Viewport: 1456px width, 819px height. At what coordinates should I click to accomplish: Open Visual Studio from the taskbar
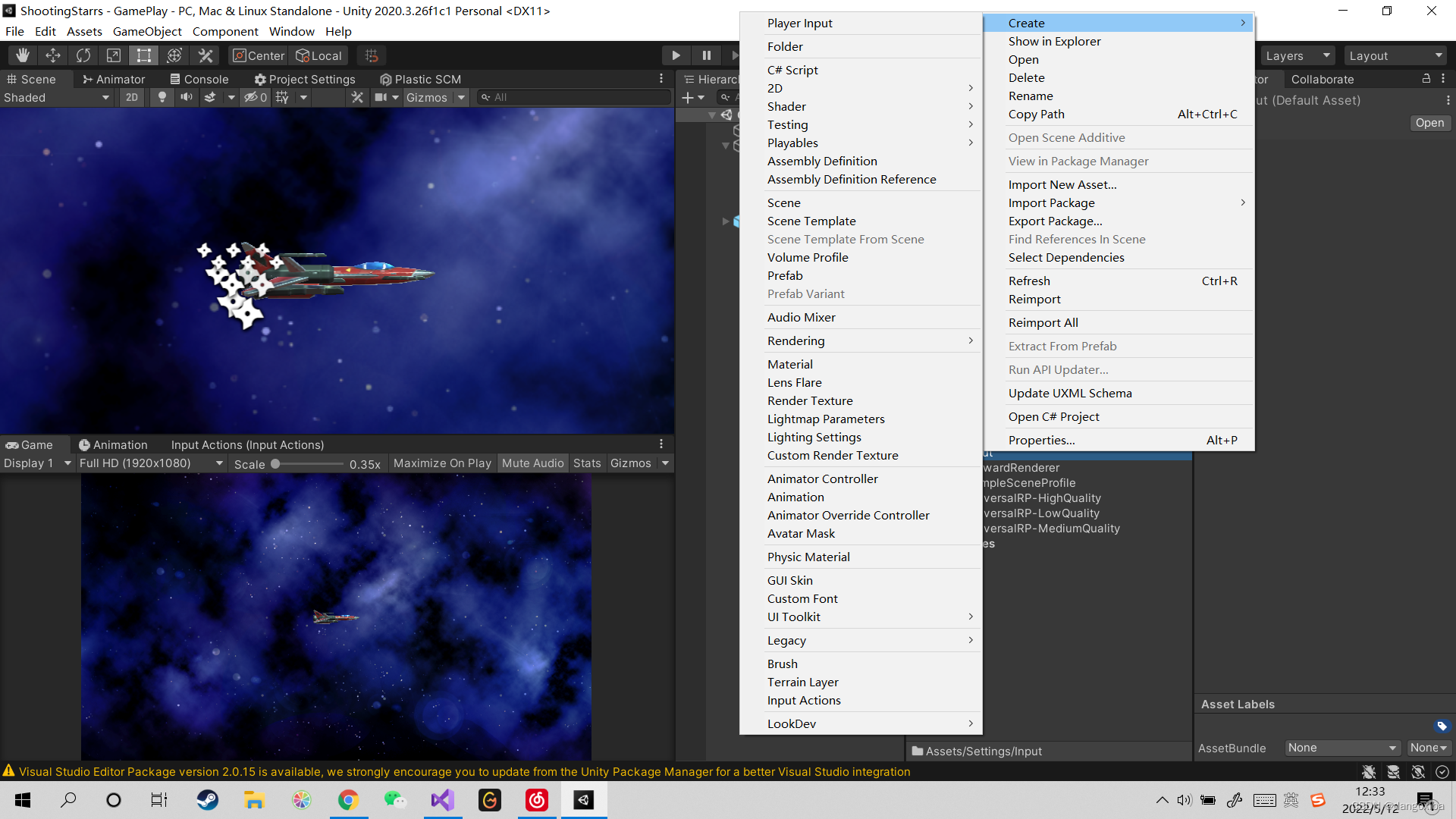pos(443,800)
